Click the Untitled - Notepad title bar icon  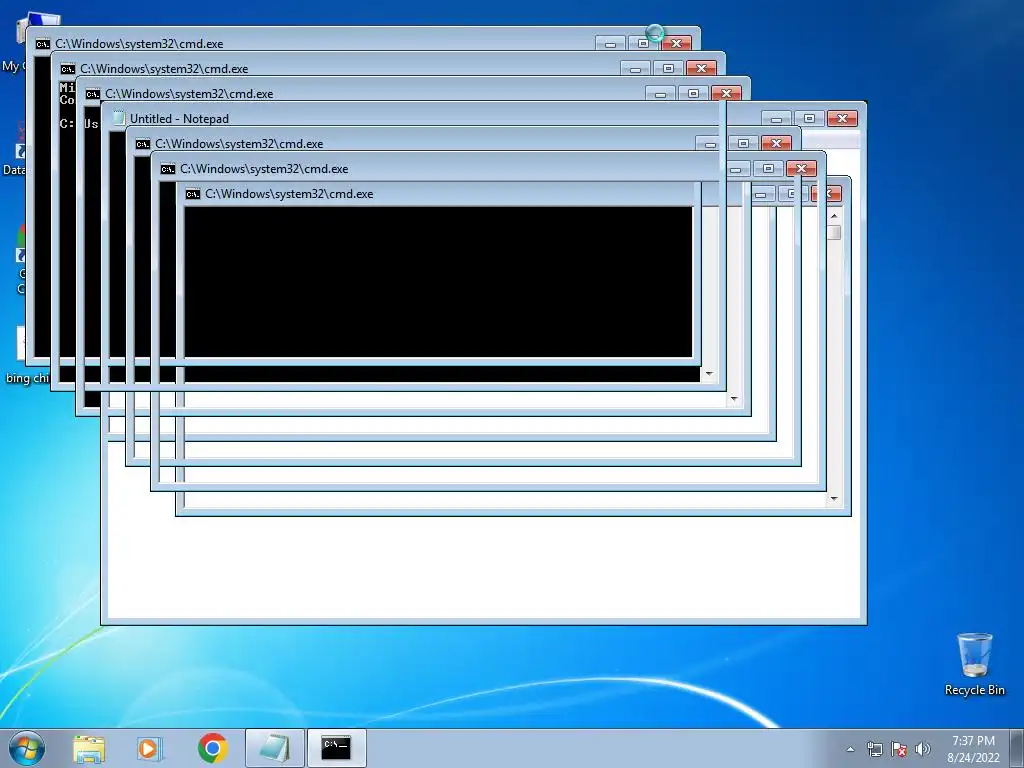pyautogui.click(x=118, y=118)
